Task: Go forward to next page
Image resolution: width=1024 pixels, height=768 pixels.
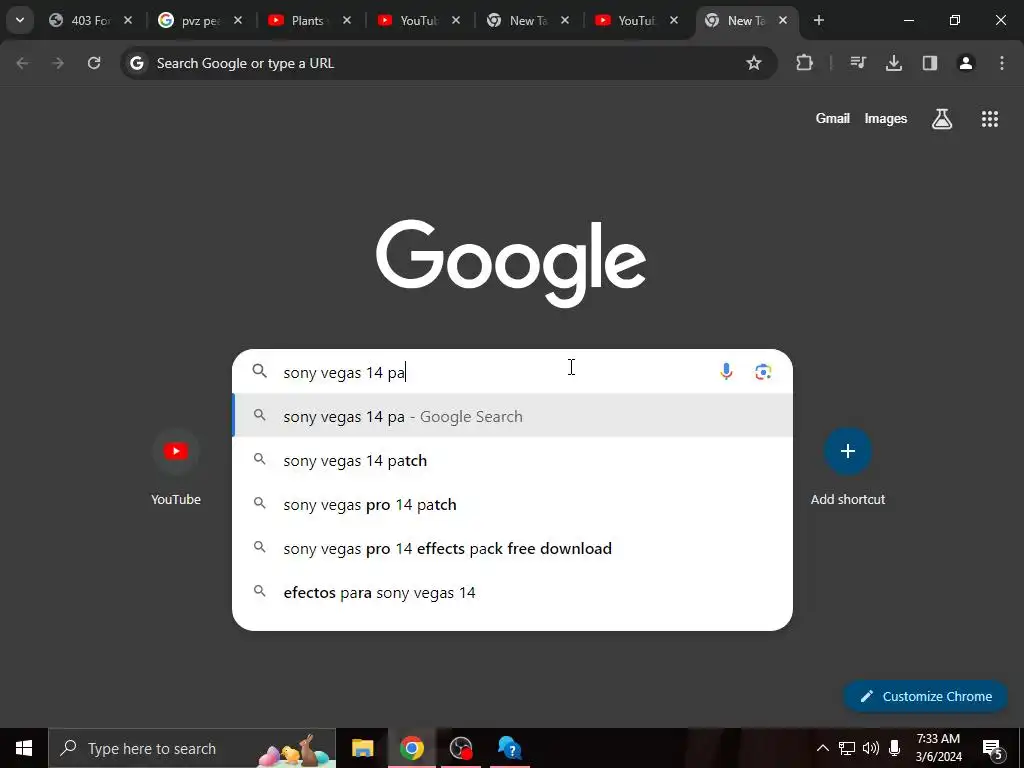Action: 58,63
